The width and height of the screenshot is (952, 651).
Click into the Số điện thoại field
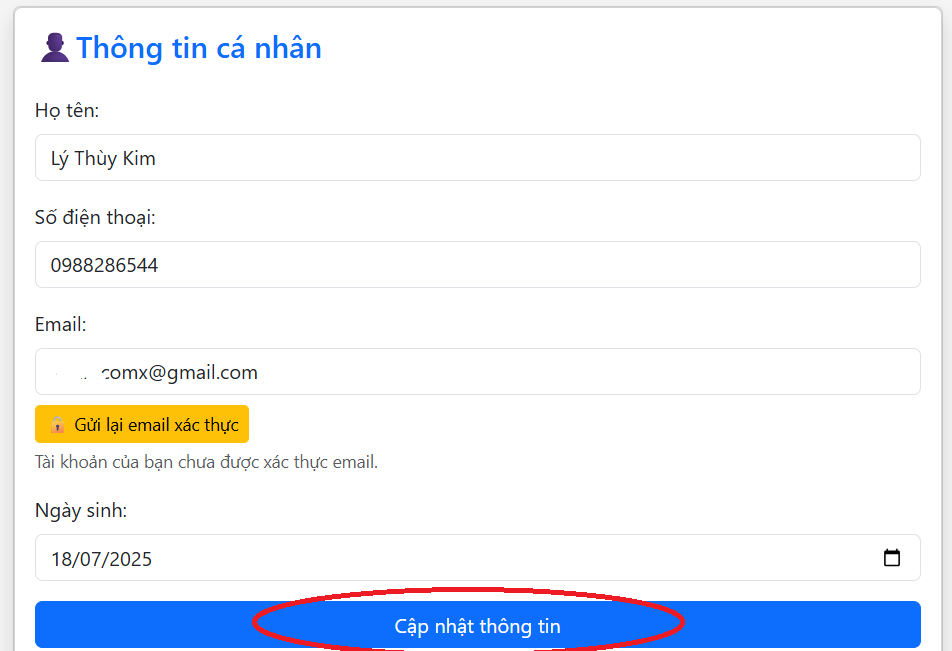tap(477, 265)
